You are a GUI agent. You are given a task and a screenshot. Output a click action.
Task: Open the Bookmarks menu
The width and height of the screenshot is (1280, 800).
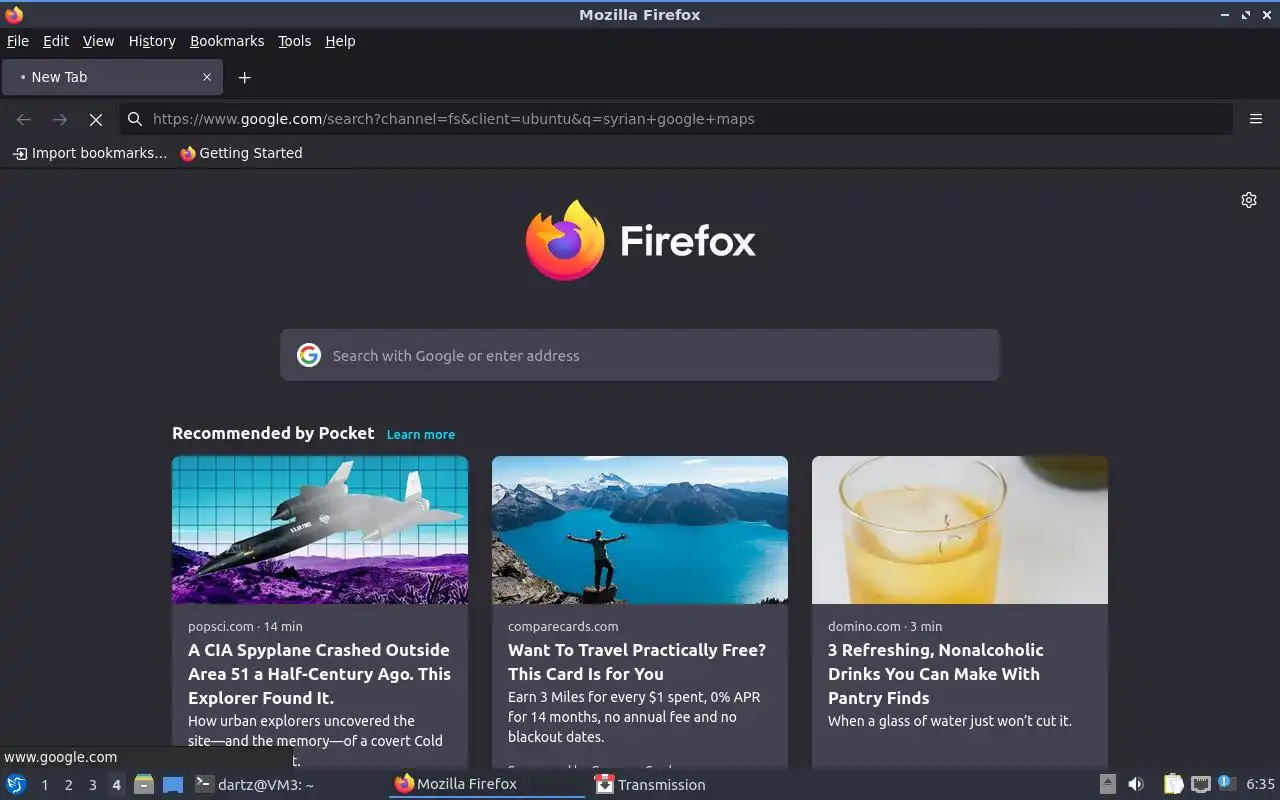click(227, 41)
